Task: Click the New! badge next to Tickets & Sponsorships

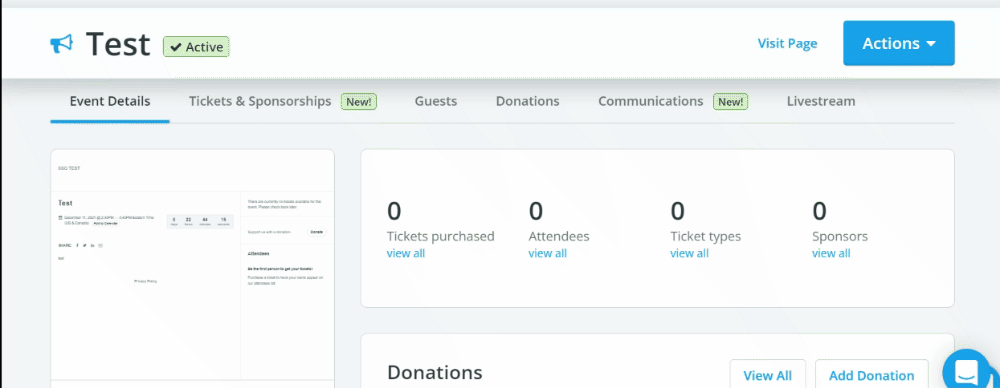Action: click(358, 101)
